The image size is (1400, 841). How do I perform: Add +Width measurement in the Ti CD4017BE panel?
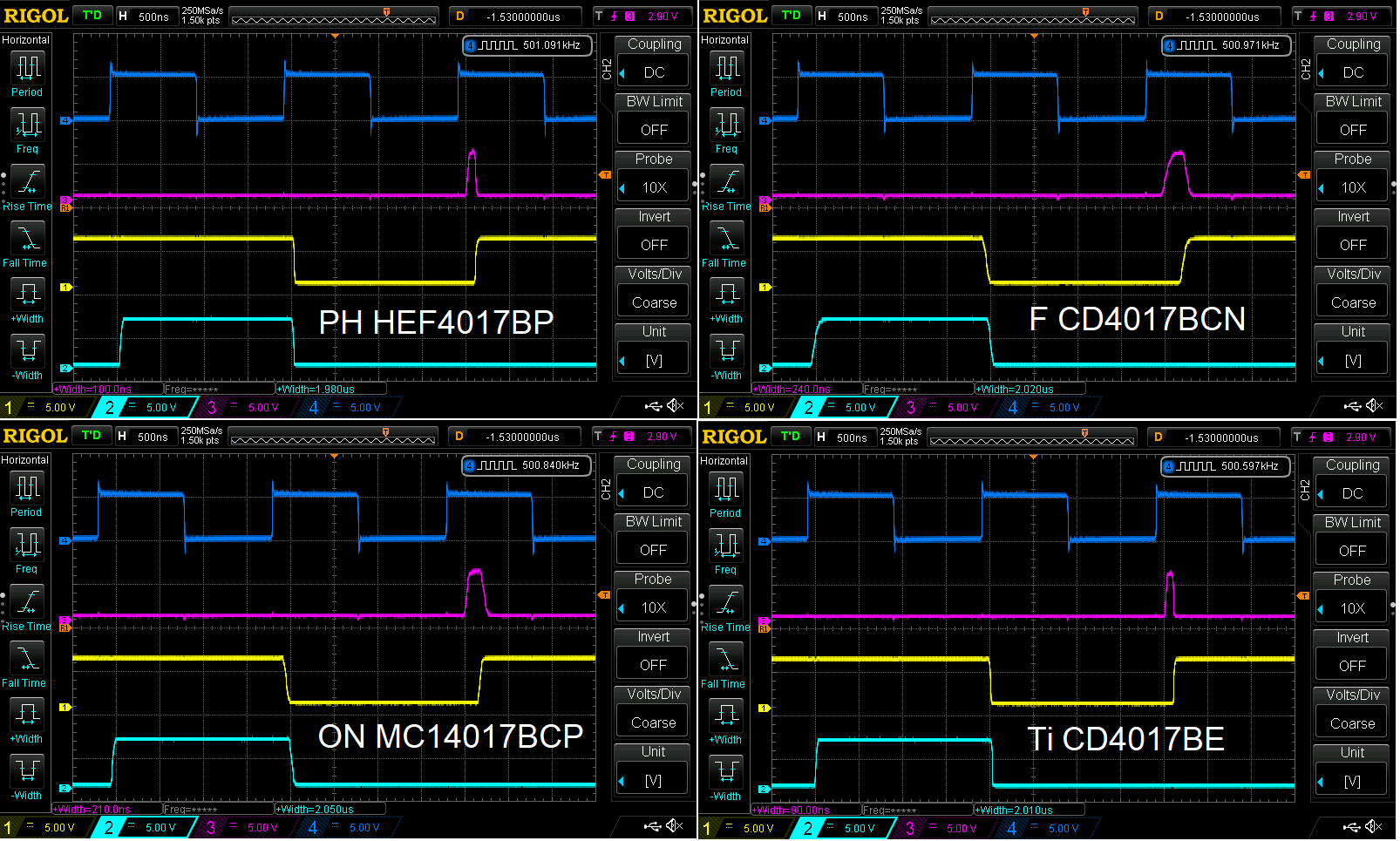726,722
